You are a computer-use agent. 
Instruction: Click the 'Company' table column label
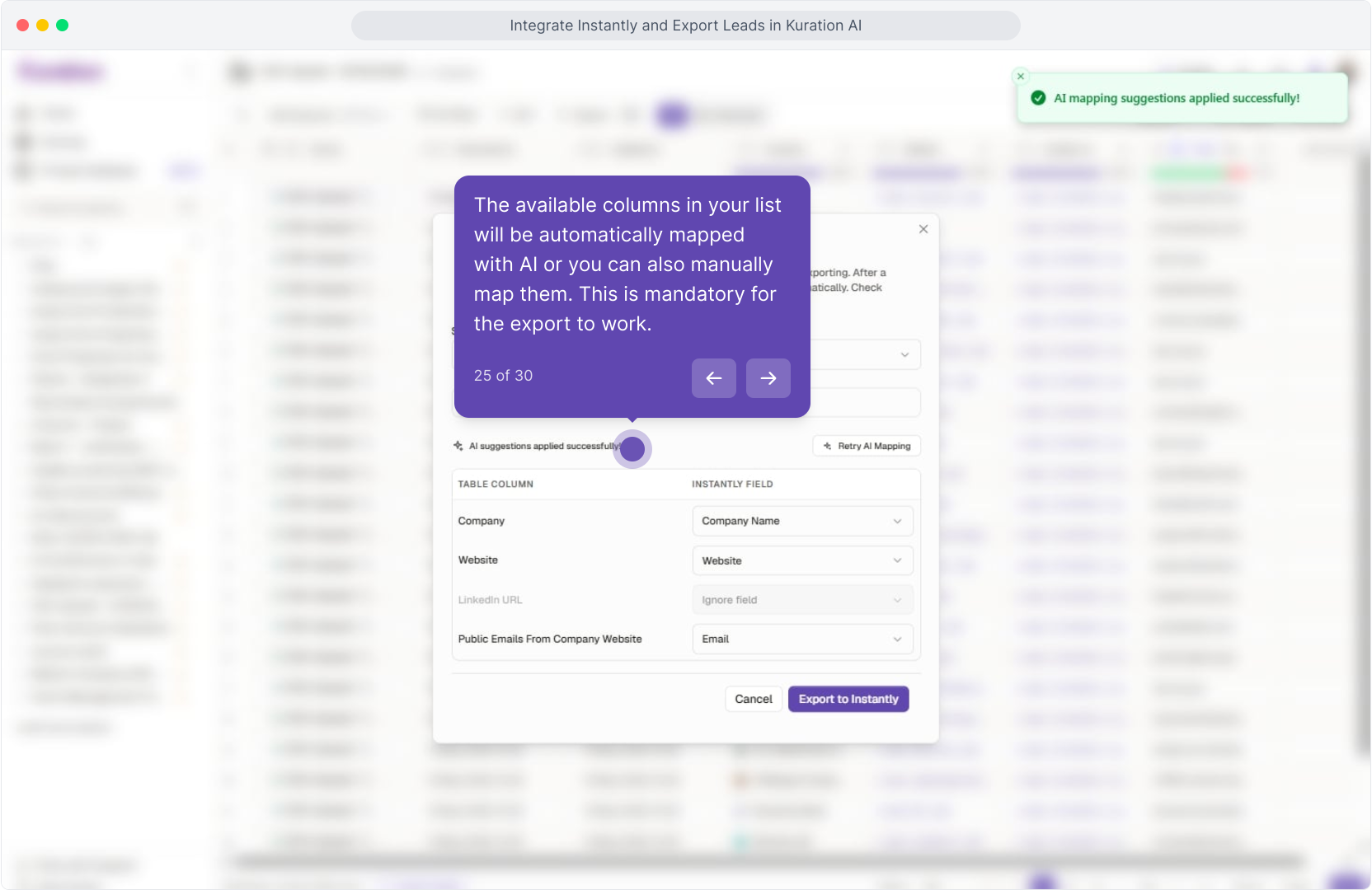(482, 521)
